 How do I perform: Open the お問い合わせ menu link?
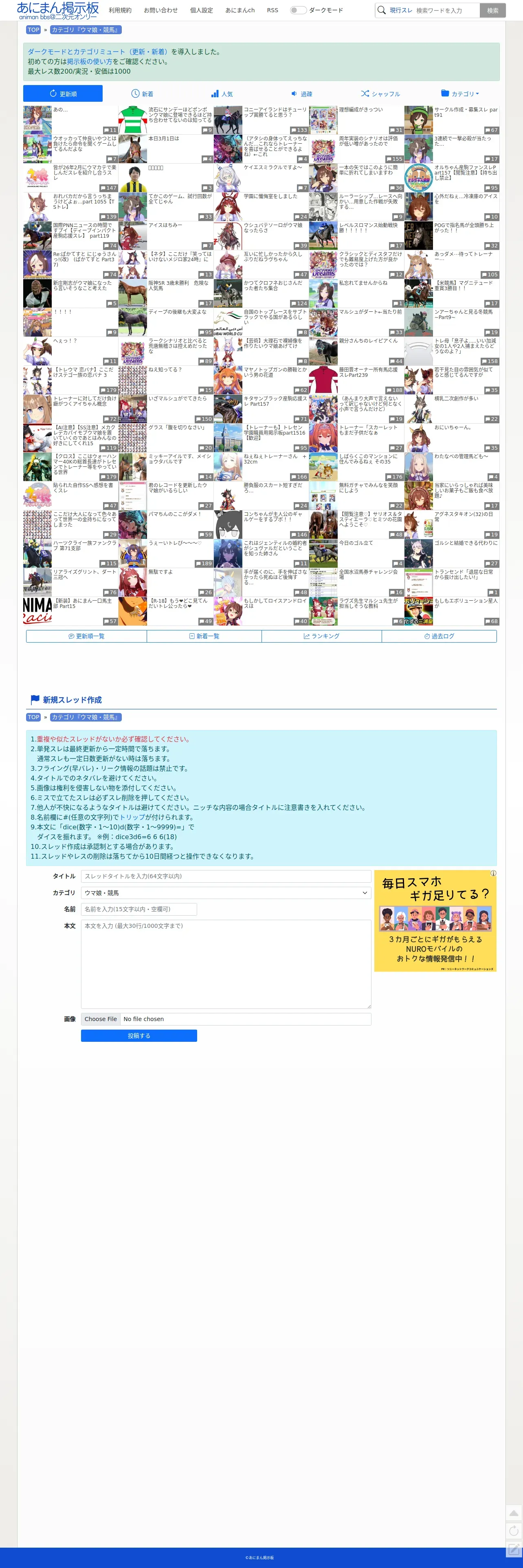pyautogui.click(x=161, y=10)
